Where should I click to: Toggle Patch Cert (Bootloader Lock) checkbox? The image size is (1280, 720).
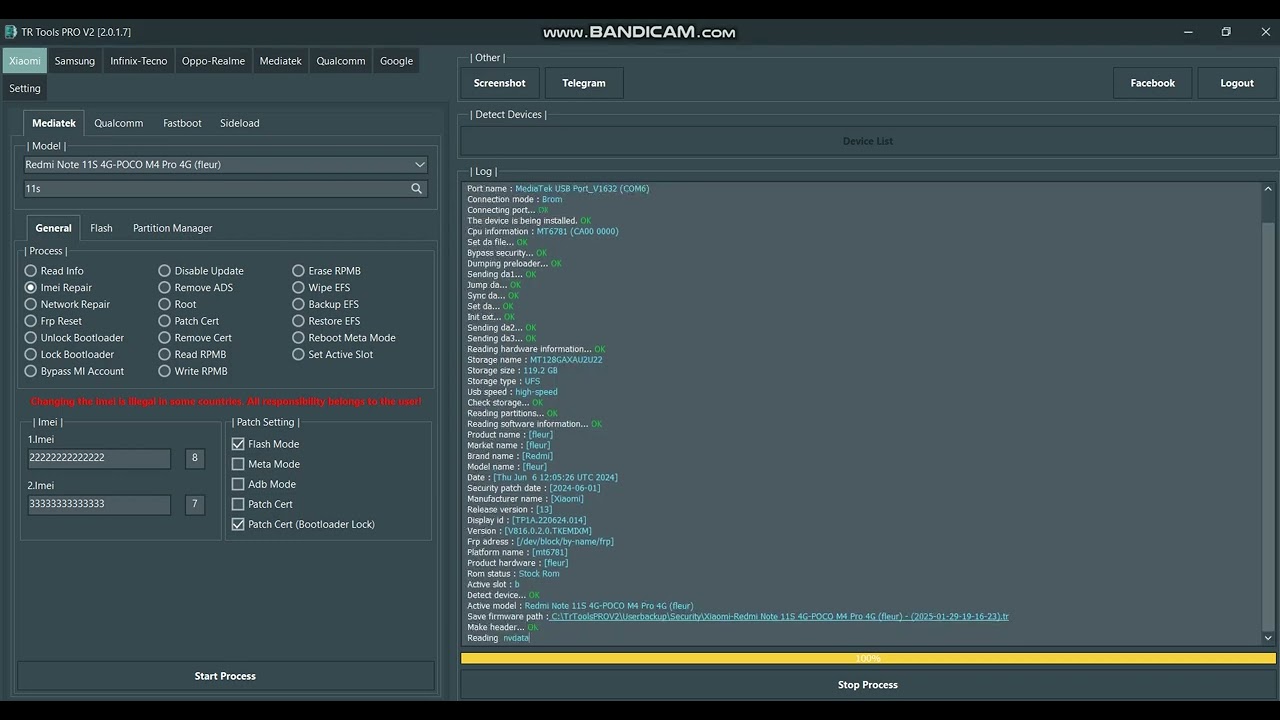pos(238,524)
